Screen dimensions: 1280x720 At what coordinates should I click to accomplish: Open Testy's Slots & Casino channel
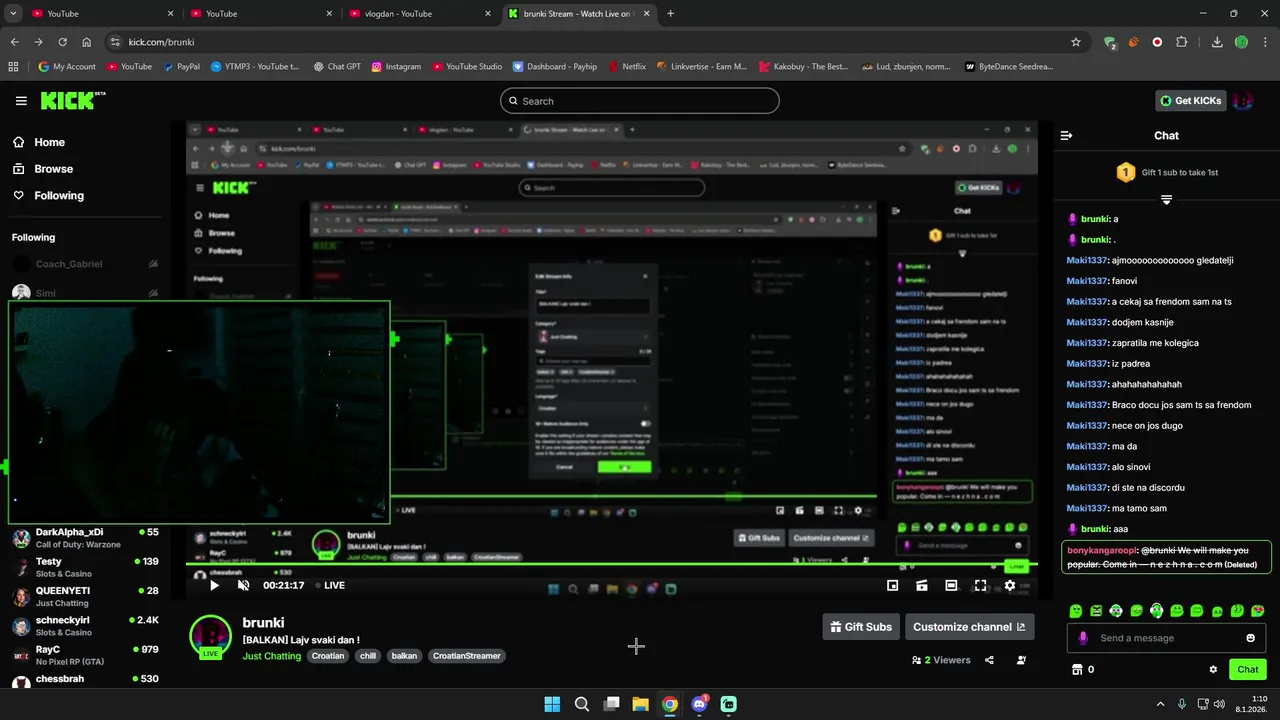tap(84, 567)
